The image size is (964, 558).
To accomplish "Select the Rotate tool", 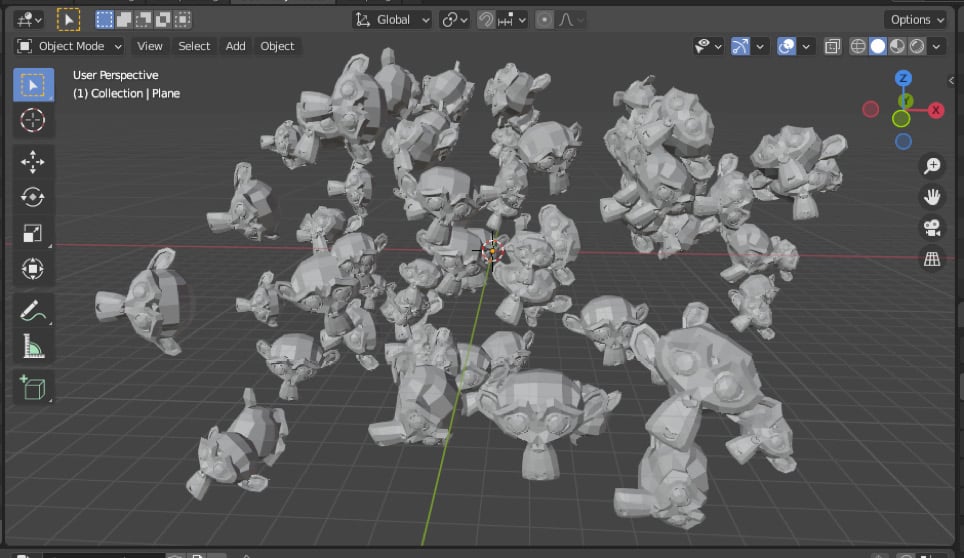I will [33, 197].
